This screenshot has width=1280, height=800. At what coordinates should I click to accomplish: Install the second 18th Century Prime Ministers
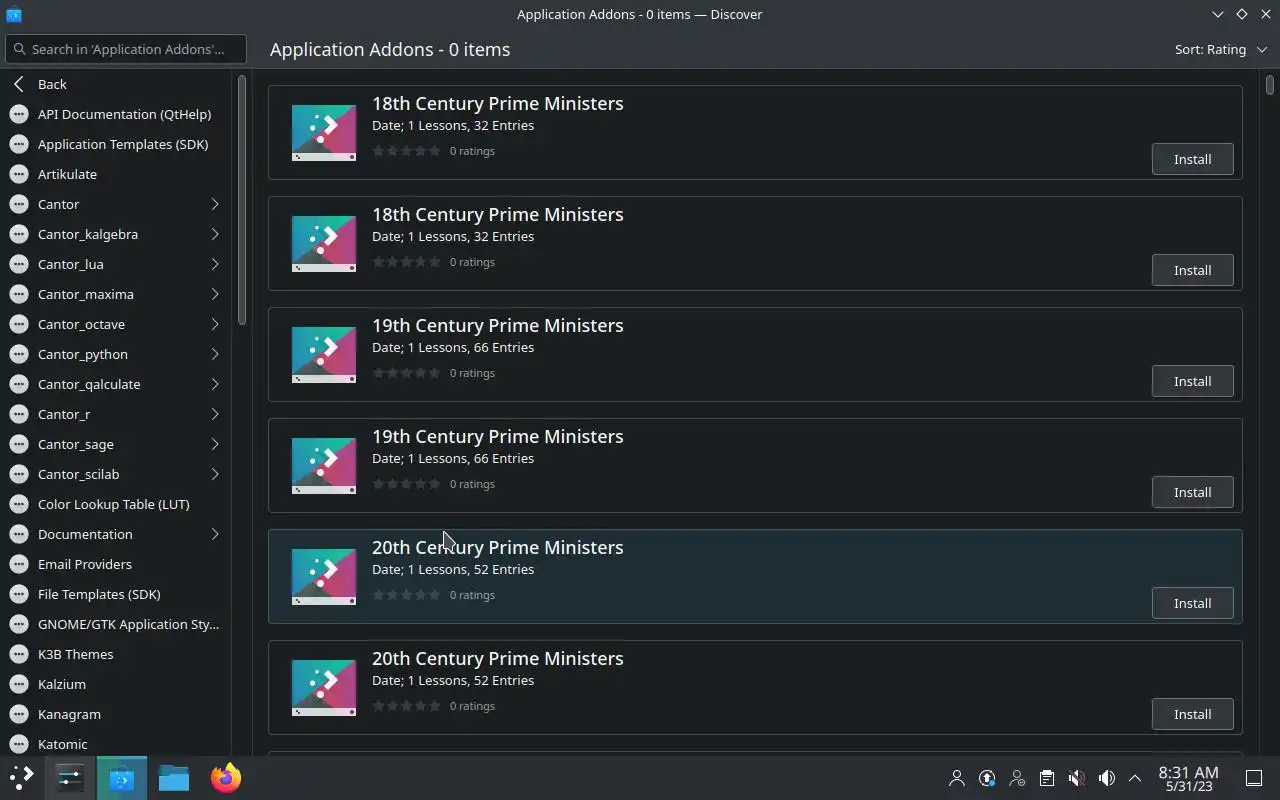coord(1192,270)
